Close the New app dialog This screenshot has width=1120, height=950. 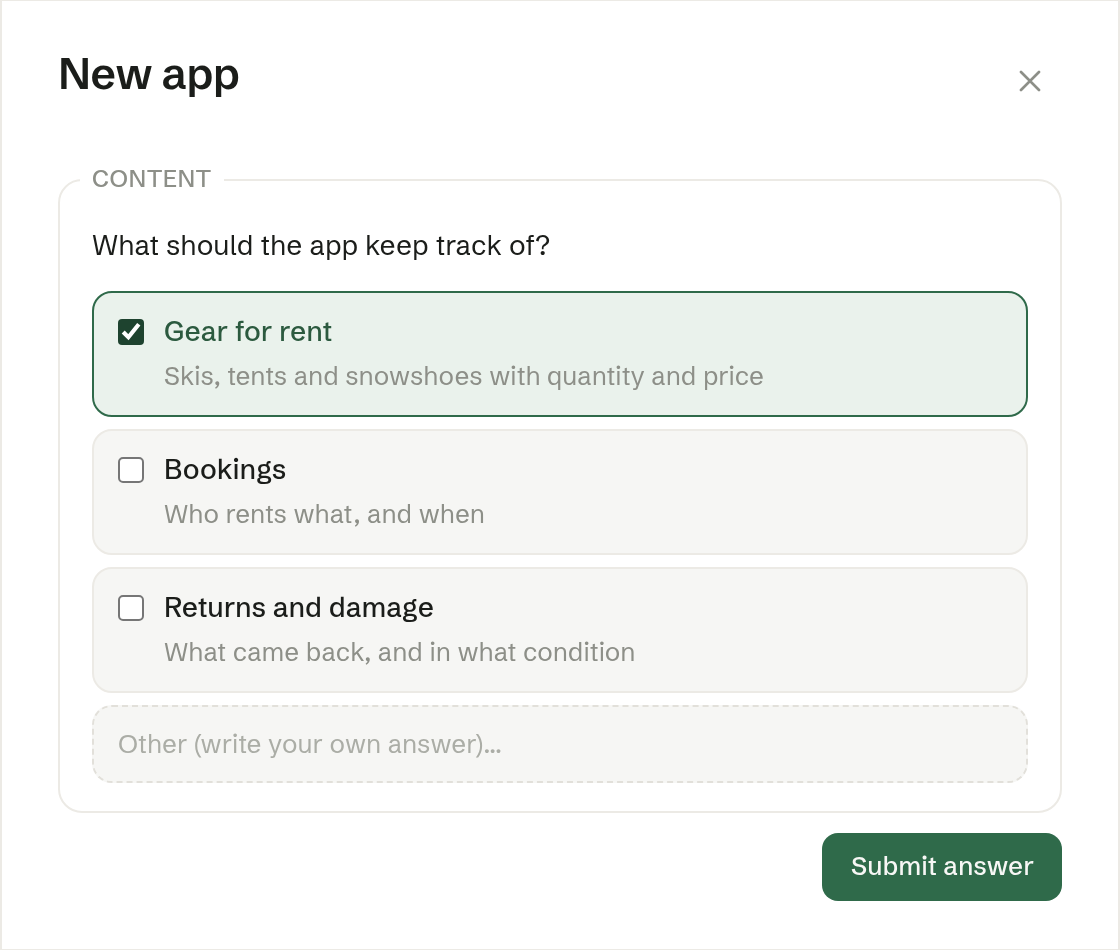1029,81
